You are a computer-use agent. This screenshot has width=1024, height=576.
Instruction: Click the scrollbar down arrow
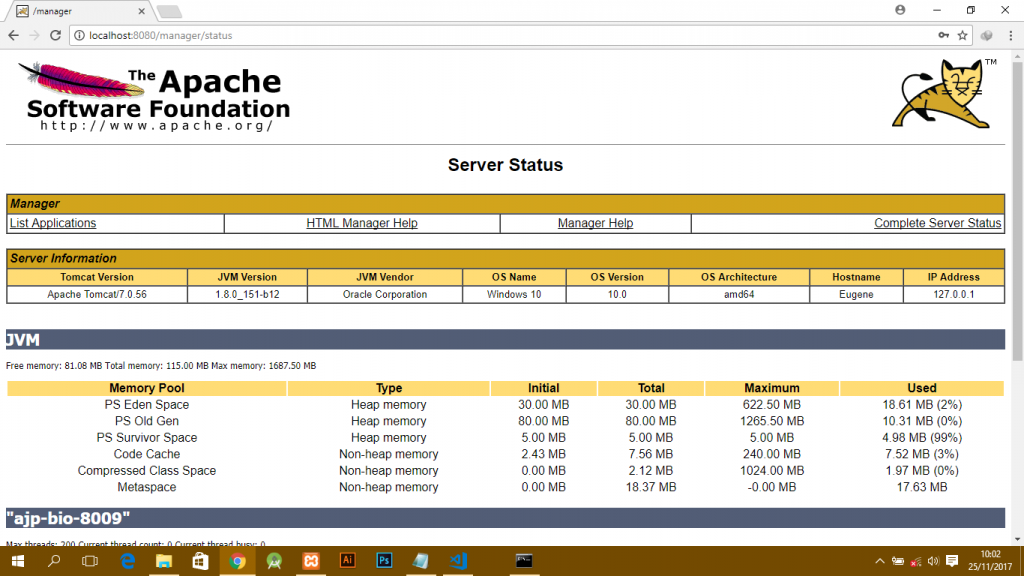1017,540
